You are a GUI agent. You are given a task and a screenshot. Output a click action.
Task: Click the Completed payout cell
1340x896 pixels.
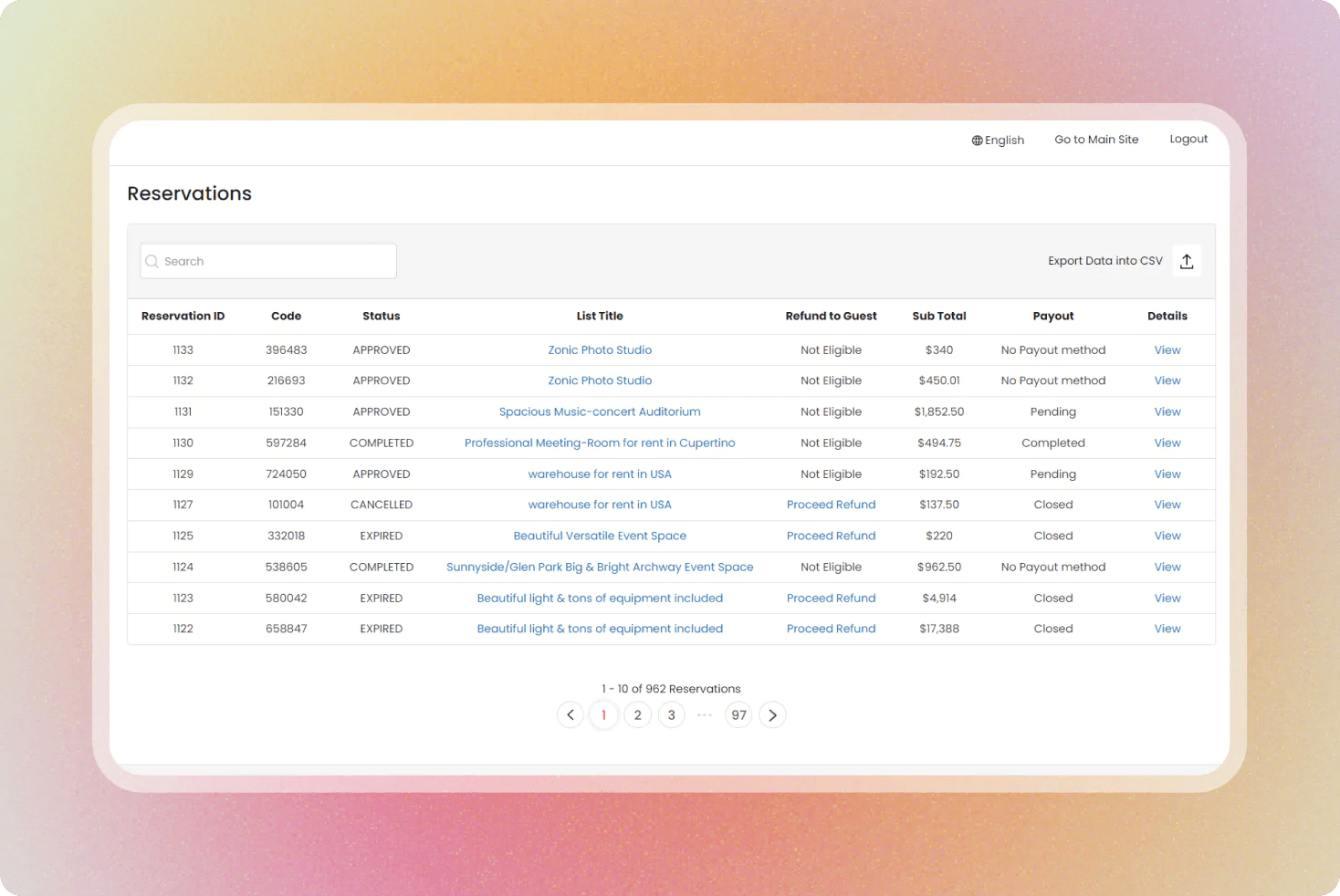(x=1053, y=443)
